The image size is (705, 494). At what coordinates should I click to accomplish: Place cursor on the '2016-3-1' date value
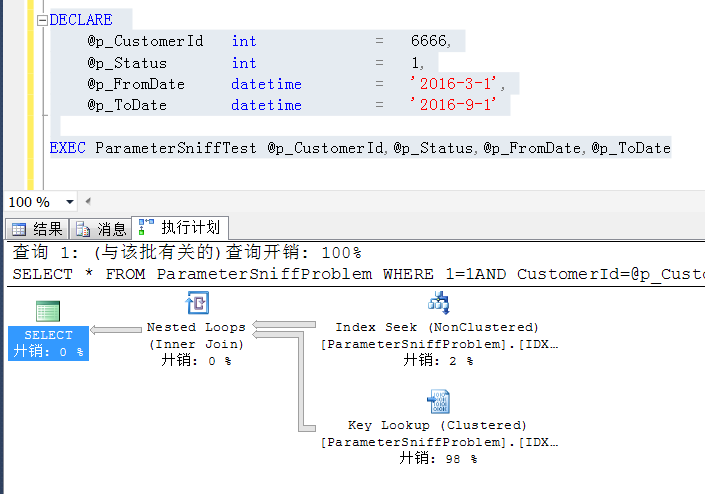463,84
